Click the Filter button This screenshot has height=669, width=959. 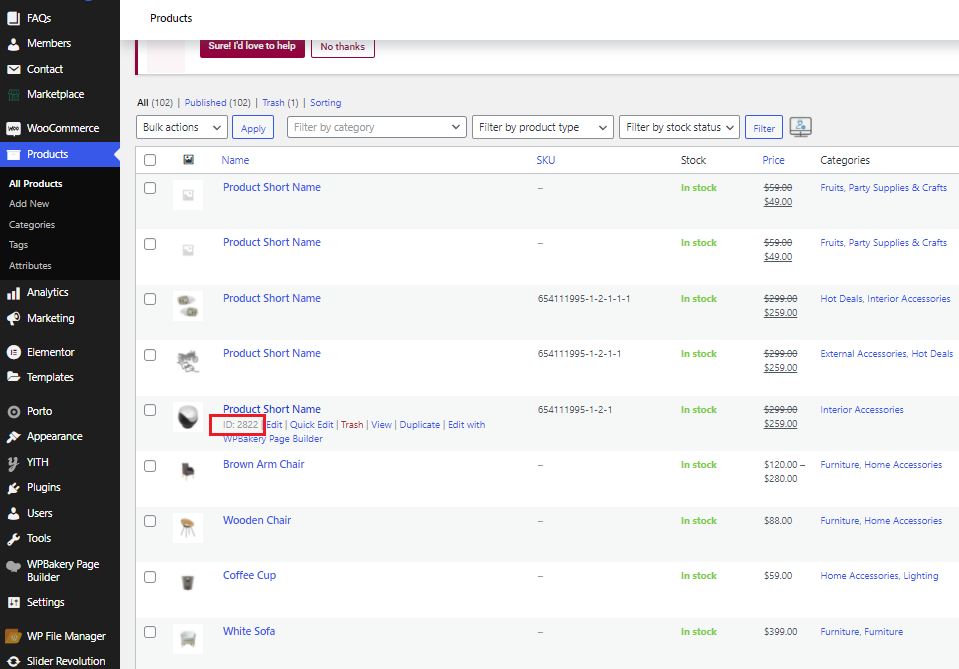tap(764, 128)
